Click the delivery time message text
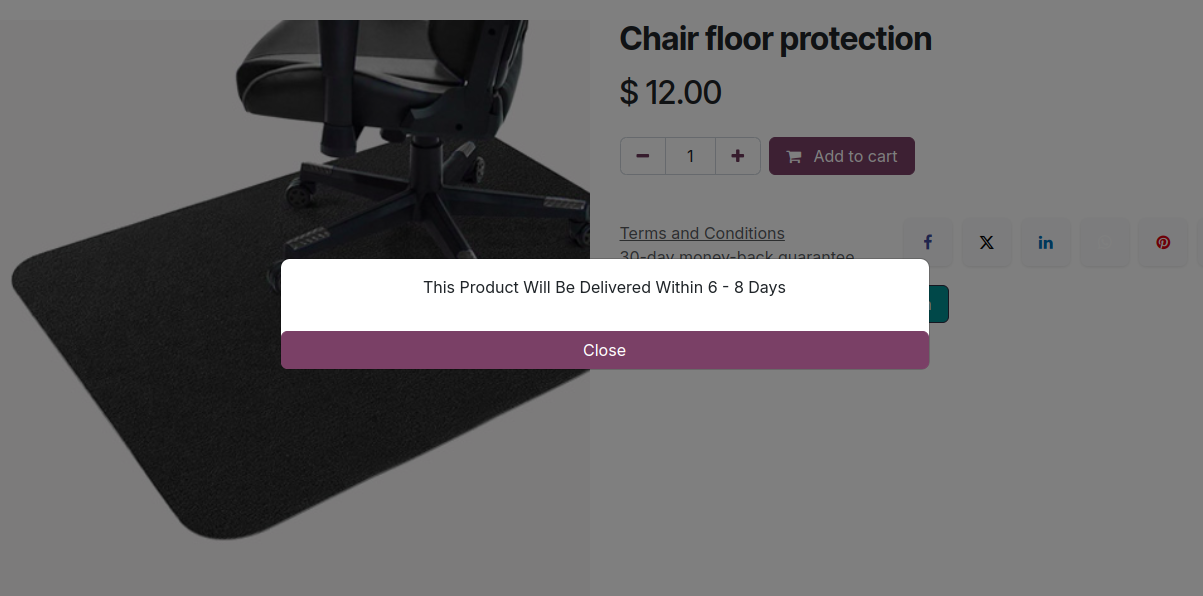 click(604, 288)
